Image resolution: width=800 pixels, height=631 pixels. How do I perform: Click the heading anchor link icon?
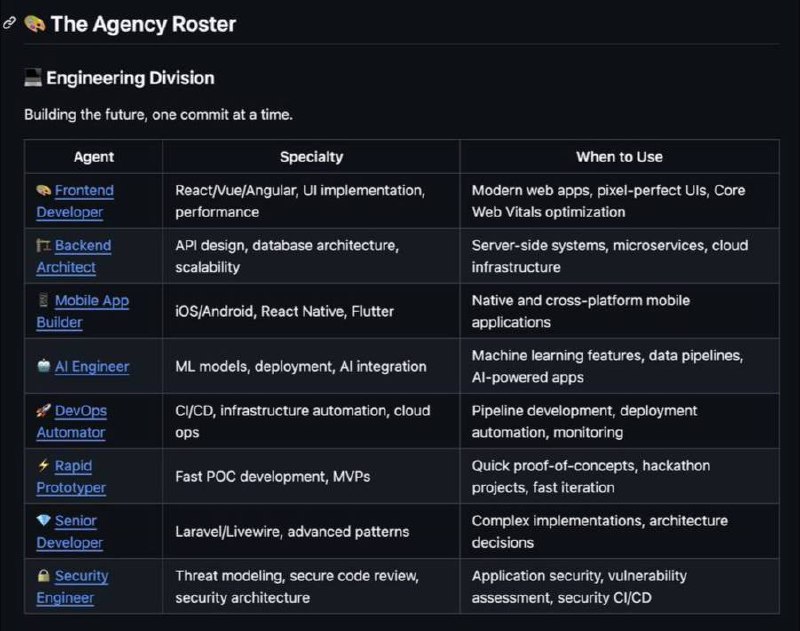pos(10,23)
